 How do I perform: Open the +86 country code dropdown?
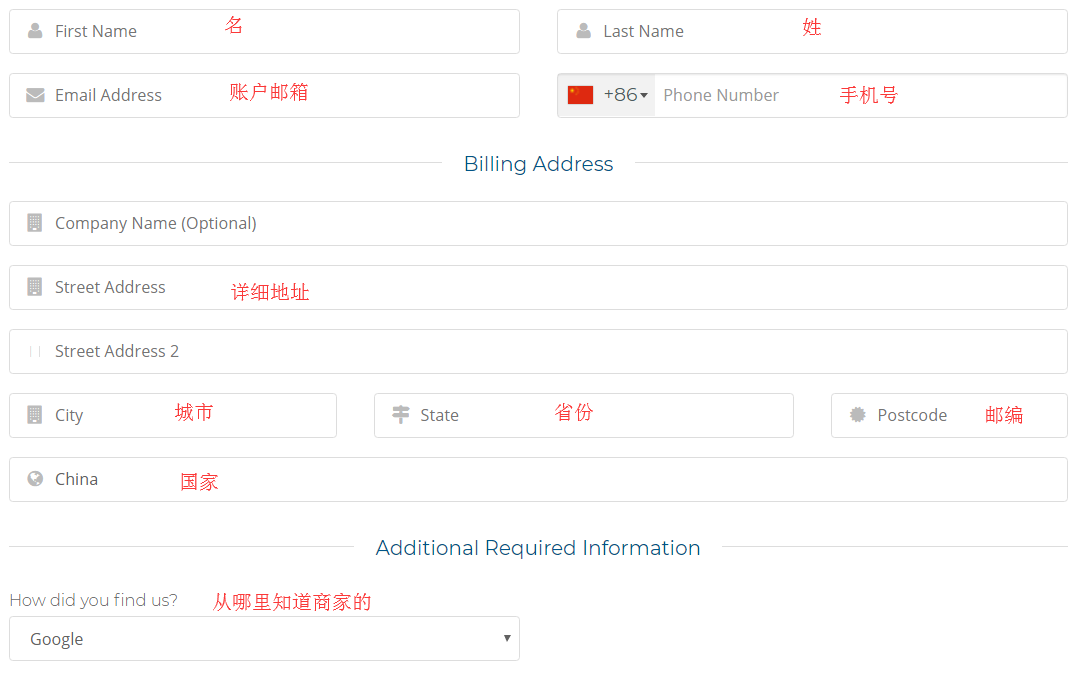click(607, 95)
